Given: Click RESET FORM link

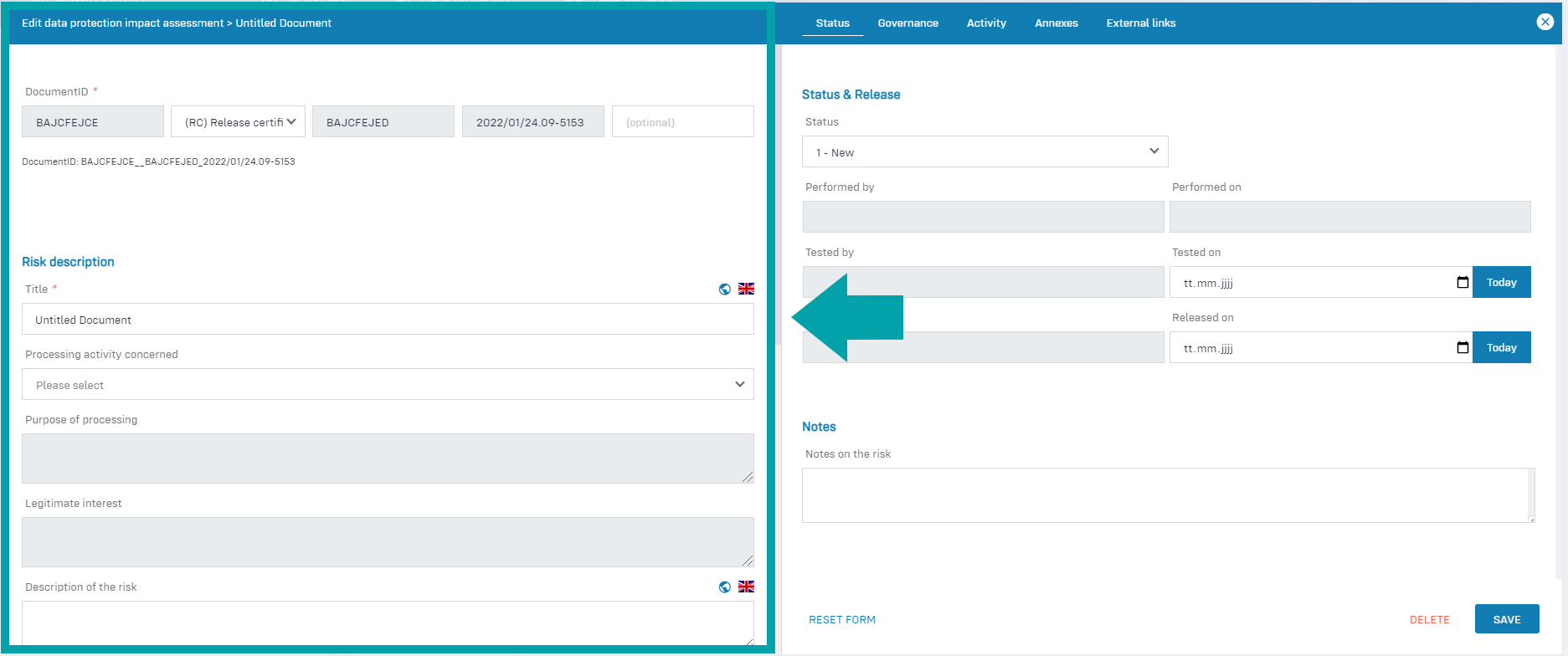Looking at the screenshot, I should 842,620.
